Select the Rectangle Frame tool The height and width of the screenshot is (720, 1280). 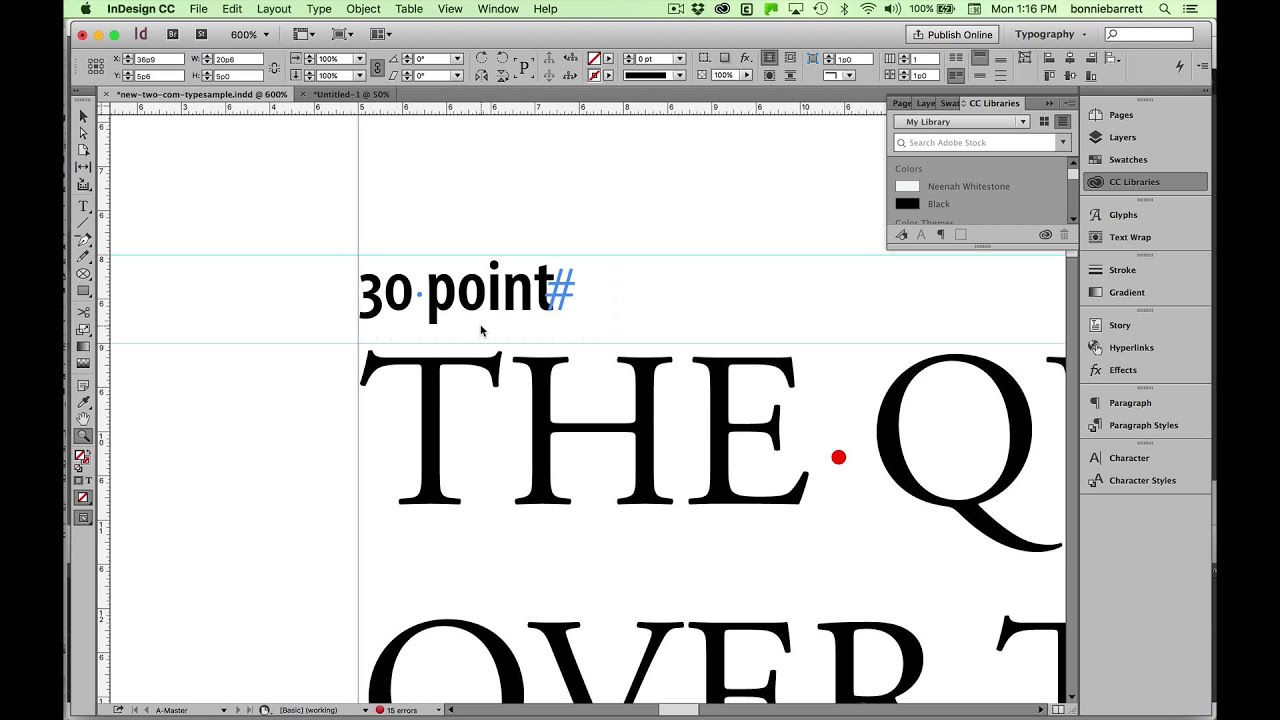83,274
